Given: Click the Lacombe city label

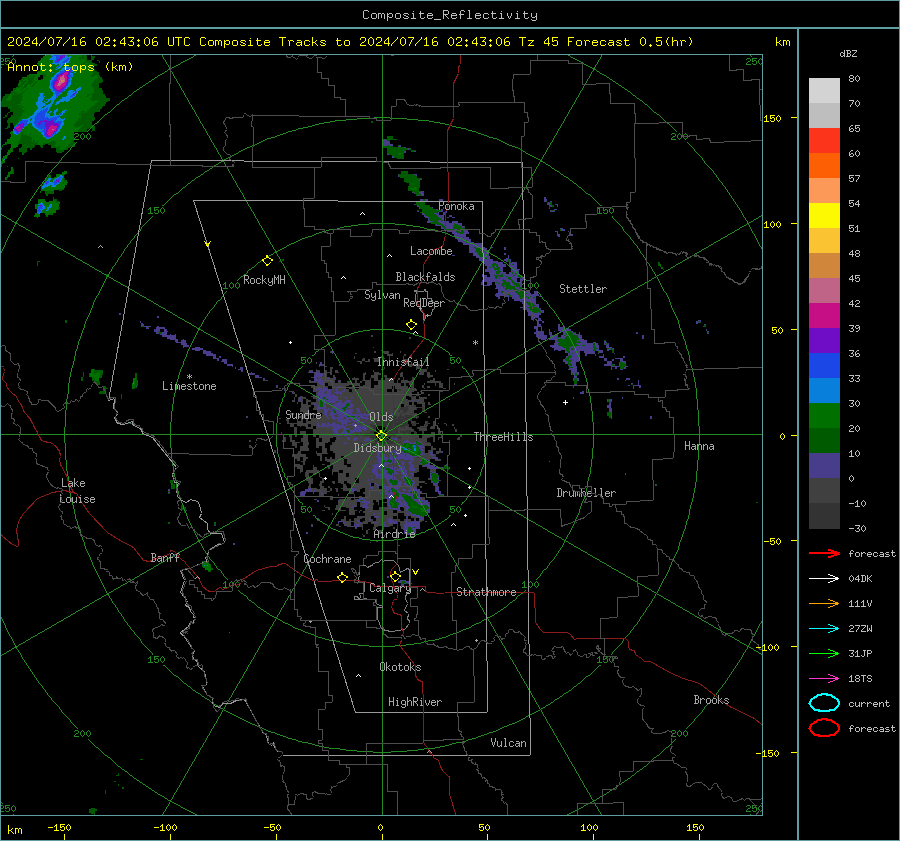Looking at the screenshot, I should click(431, 251).
